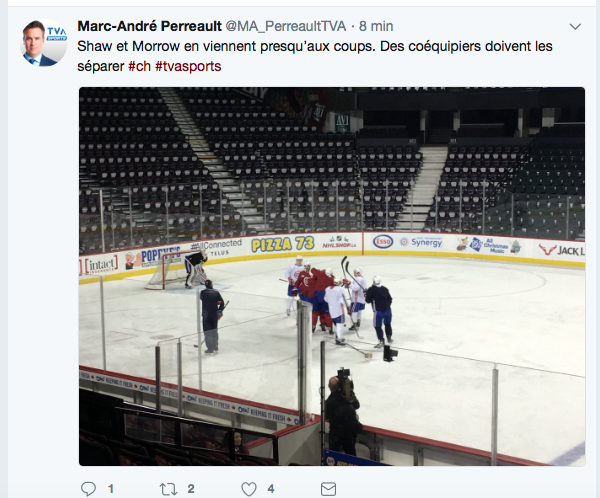Click the reply count of 1
Viewport: 600px width, 498px height.
(x=110, y=489)
